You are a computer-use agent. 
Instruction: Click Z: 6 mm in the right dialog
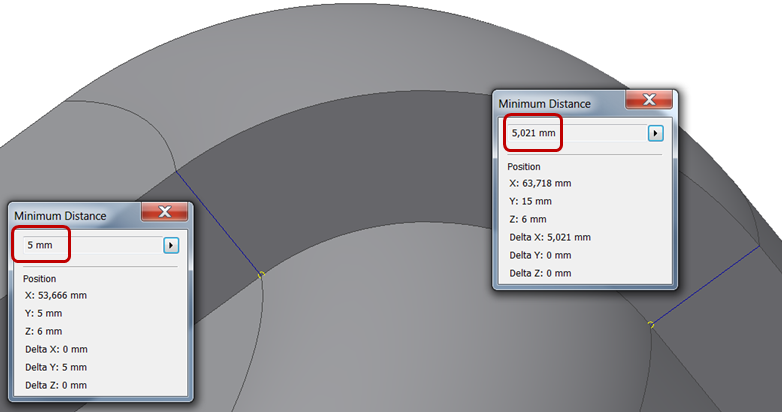(x=528, y=219)
